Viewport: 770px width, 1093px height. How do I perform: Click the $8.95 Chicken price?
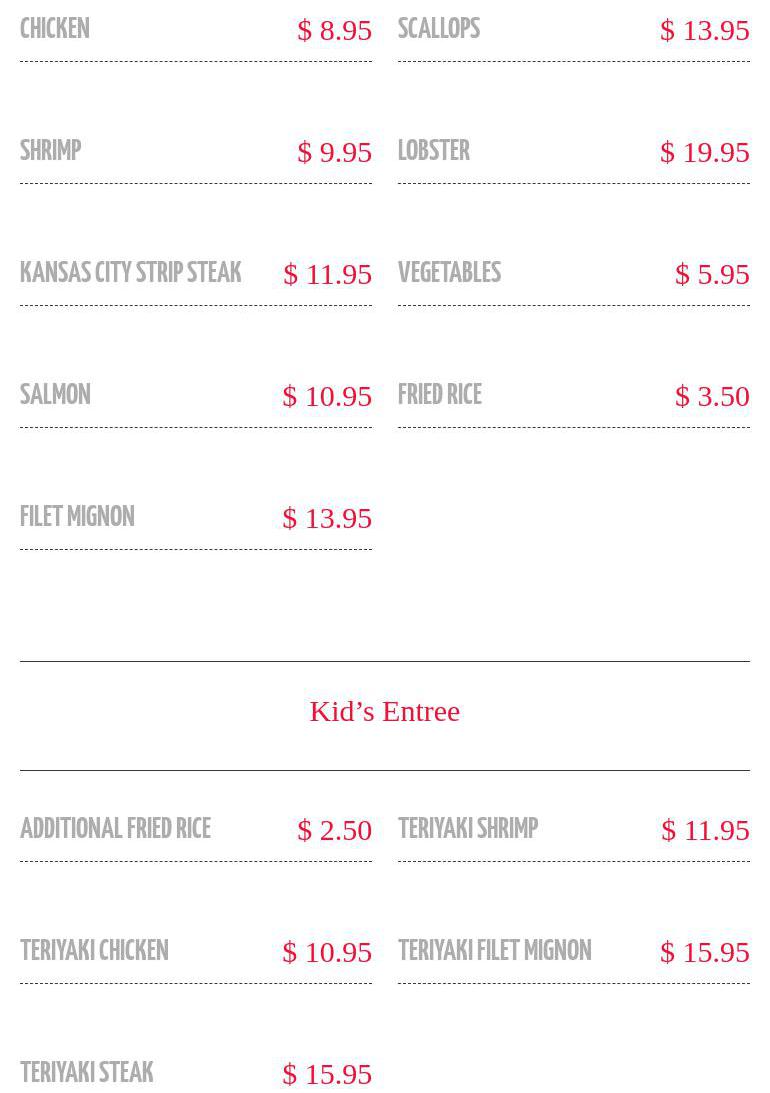(335, 30)
